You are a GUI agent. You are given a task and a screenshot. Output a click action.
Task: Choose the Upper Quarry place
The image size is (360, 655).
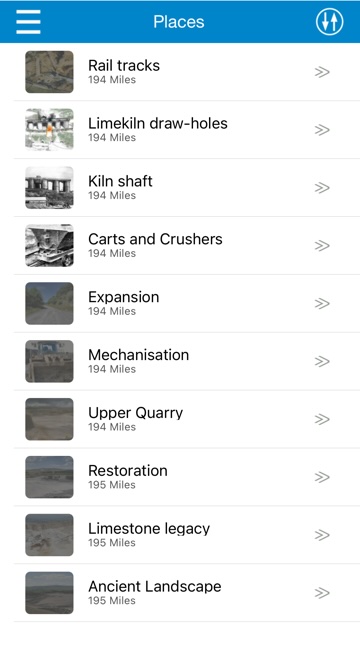coord(187,419)
